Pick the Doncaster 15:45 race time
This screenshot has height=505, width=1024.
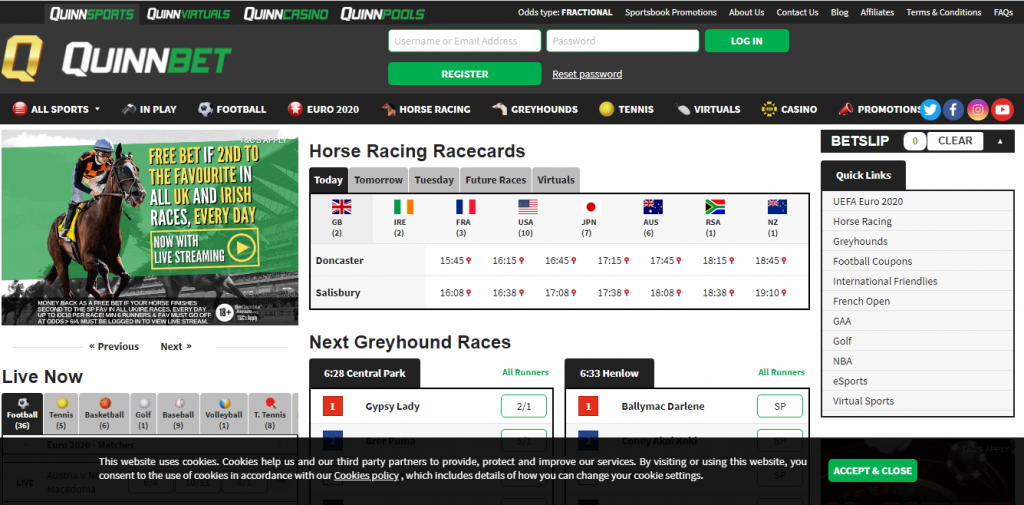coord(455,260)
